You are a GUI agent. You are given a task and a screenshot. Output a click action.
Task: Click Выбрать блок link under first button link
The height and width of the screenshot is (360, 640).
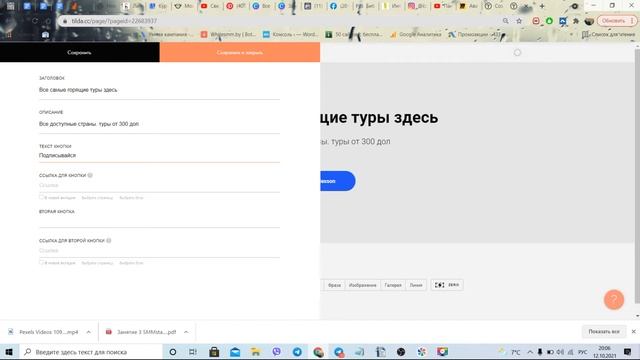point(131,198)
